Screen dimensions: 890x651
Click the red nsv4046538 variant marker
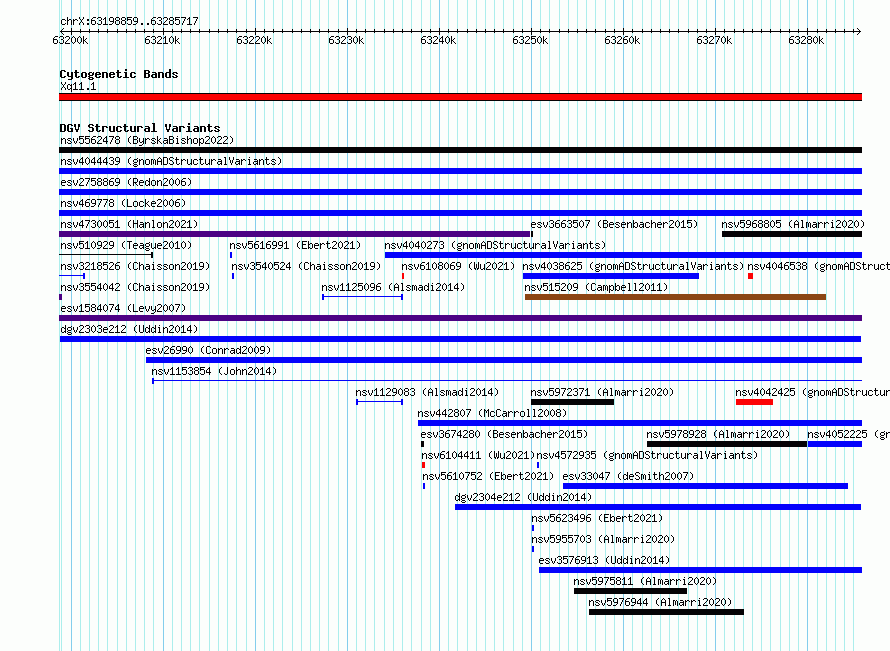[x=750, y=276]
